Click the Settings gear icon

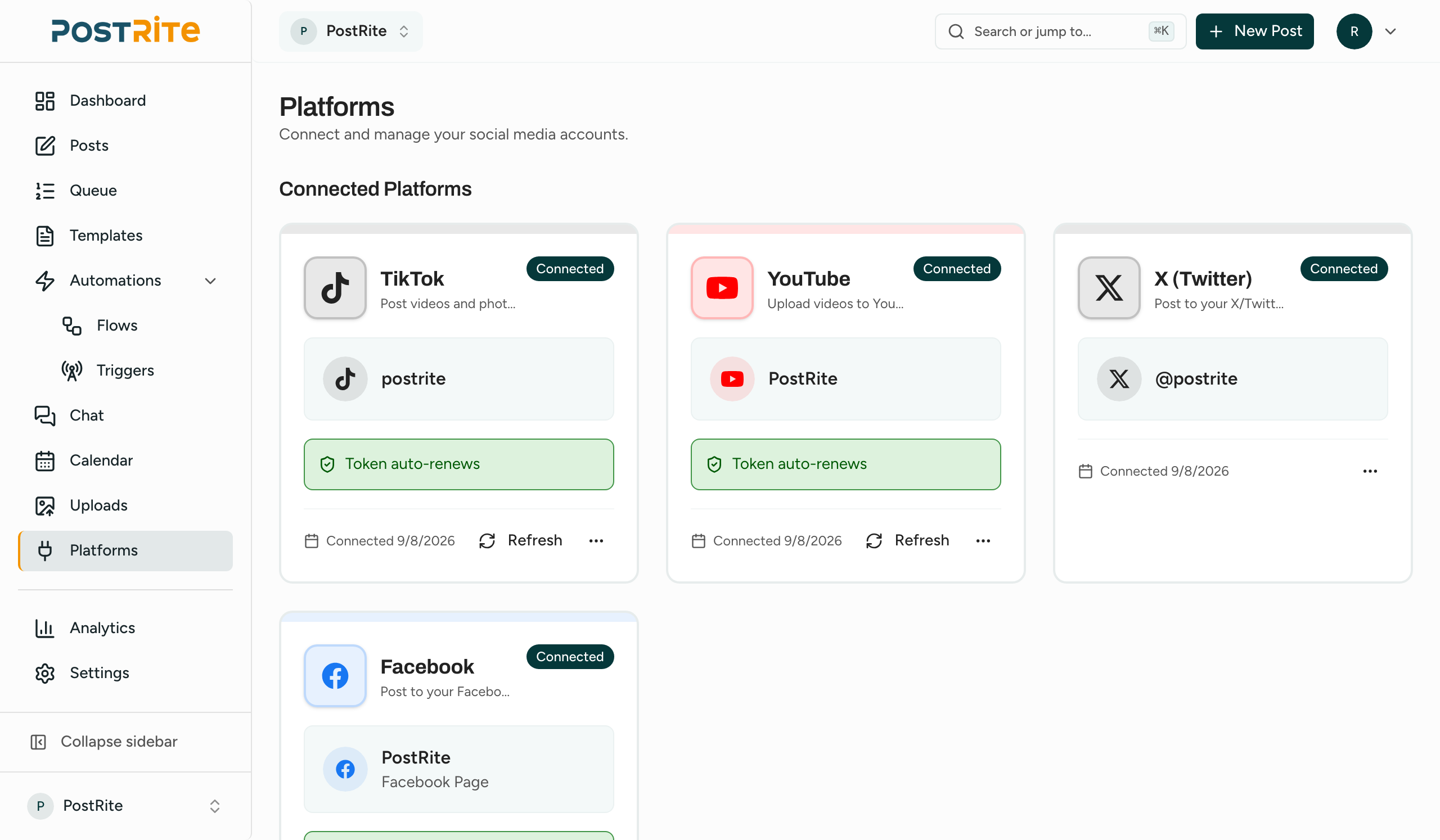point(44,673)
